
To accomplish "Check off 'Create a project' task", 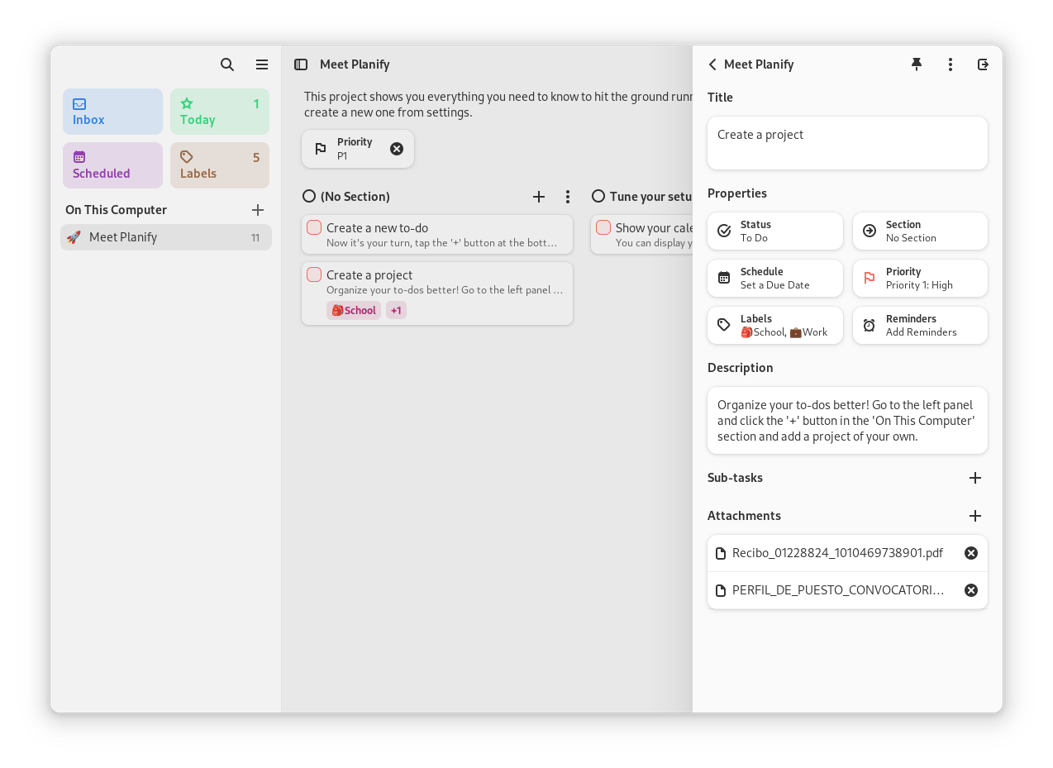I will coord(314,275).
